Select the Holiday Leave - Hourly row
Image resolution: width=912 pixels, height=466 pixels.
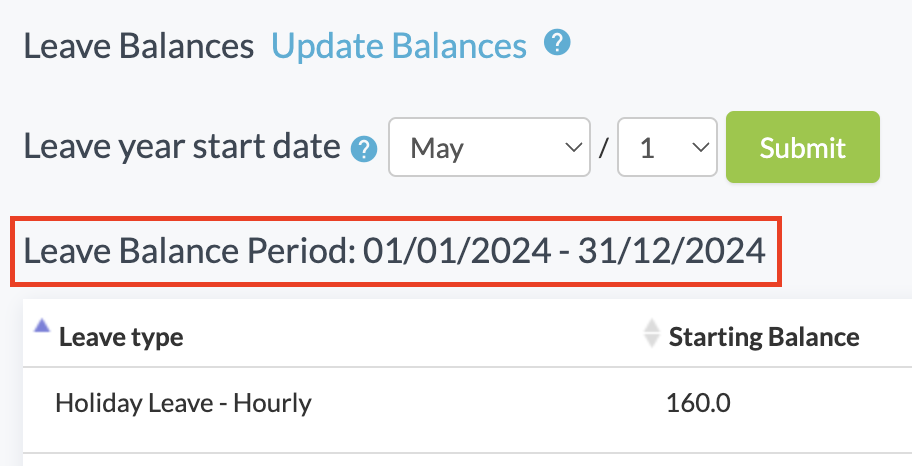(x=184, y=404)
